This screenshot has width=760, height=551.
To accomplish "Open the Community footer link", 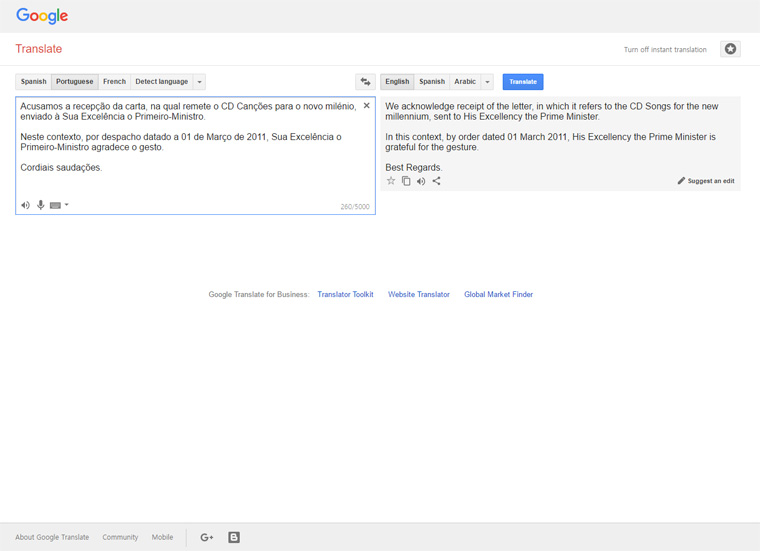I will coord(120,537).
